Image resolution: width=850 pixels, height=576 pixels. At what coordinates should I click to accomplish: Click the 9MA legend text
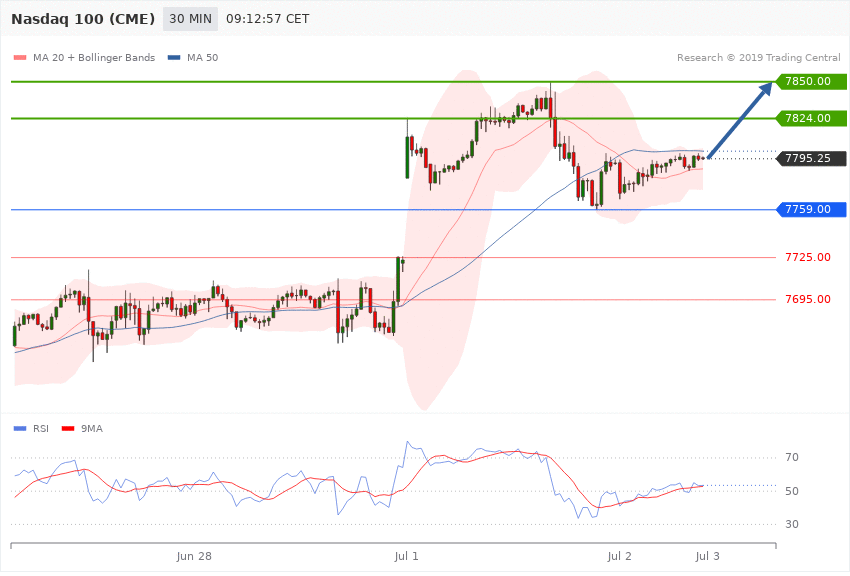pos(92,429)
